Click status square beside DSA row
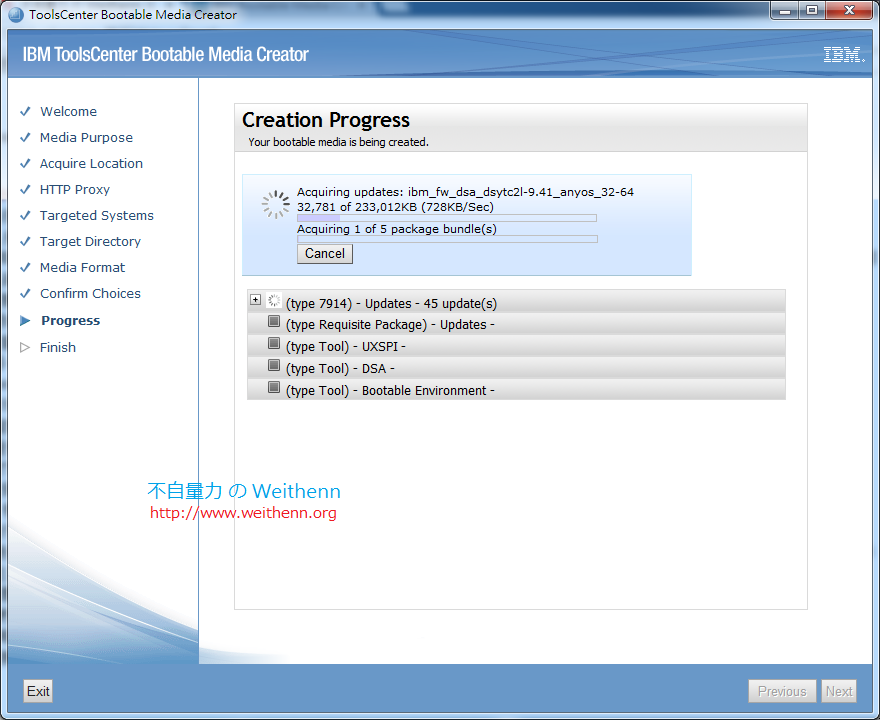880x720 pixels. click(x=274, y=365)
